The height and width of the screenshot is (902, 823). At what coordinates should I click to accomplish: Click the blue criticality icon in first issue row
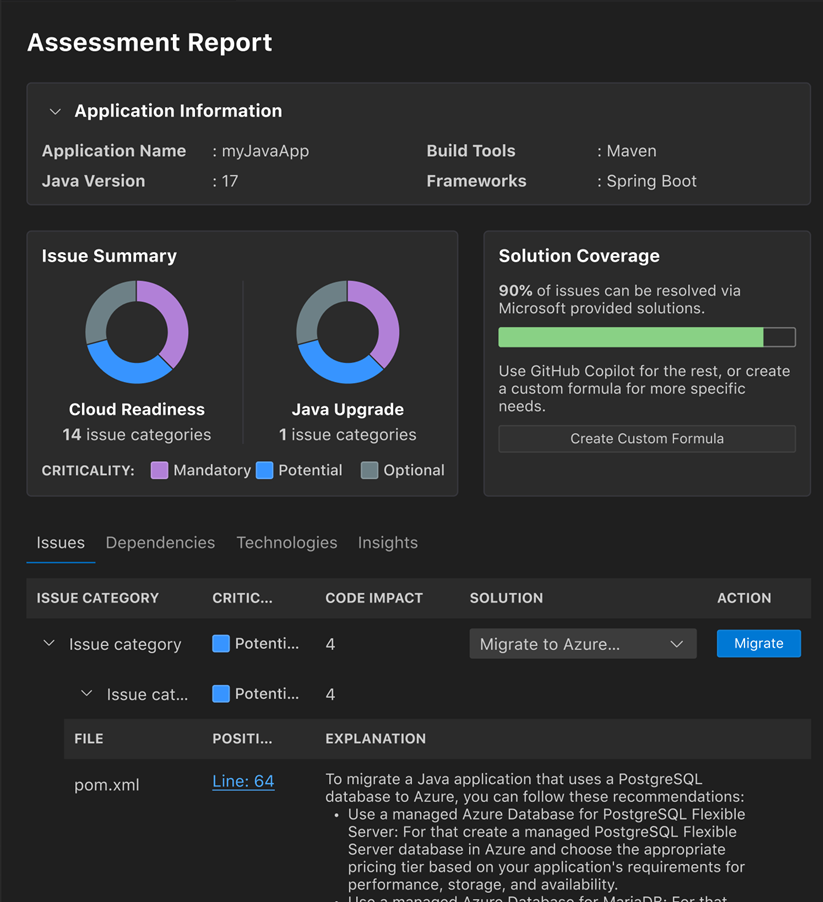(x=221, y=644)
